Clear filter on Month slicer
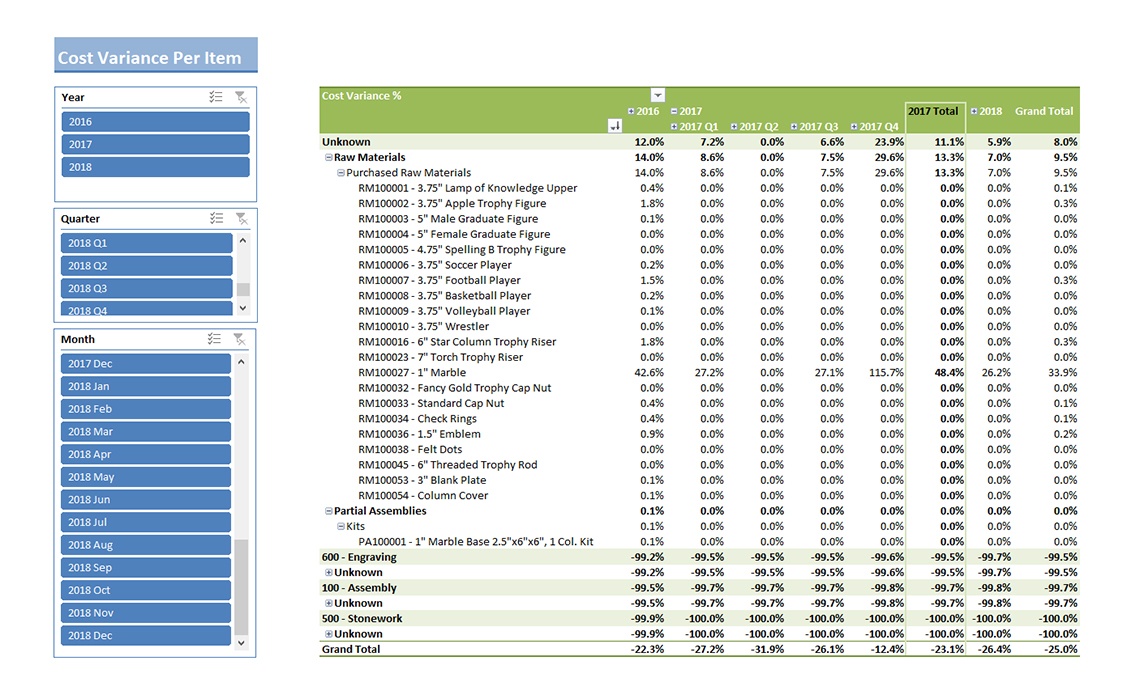1140x687 pixels. tap(239, 339)
